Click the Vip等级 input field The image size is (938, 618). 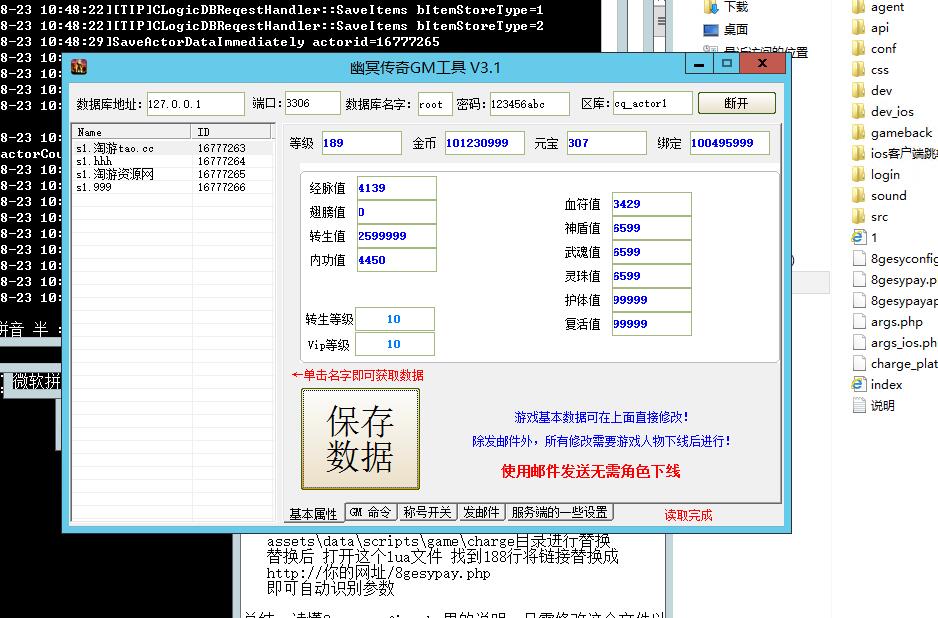(x=394, y=344)
